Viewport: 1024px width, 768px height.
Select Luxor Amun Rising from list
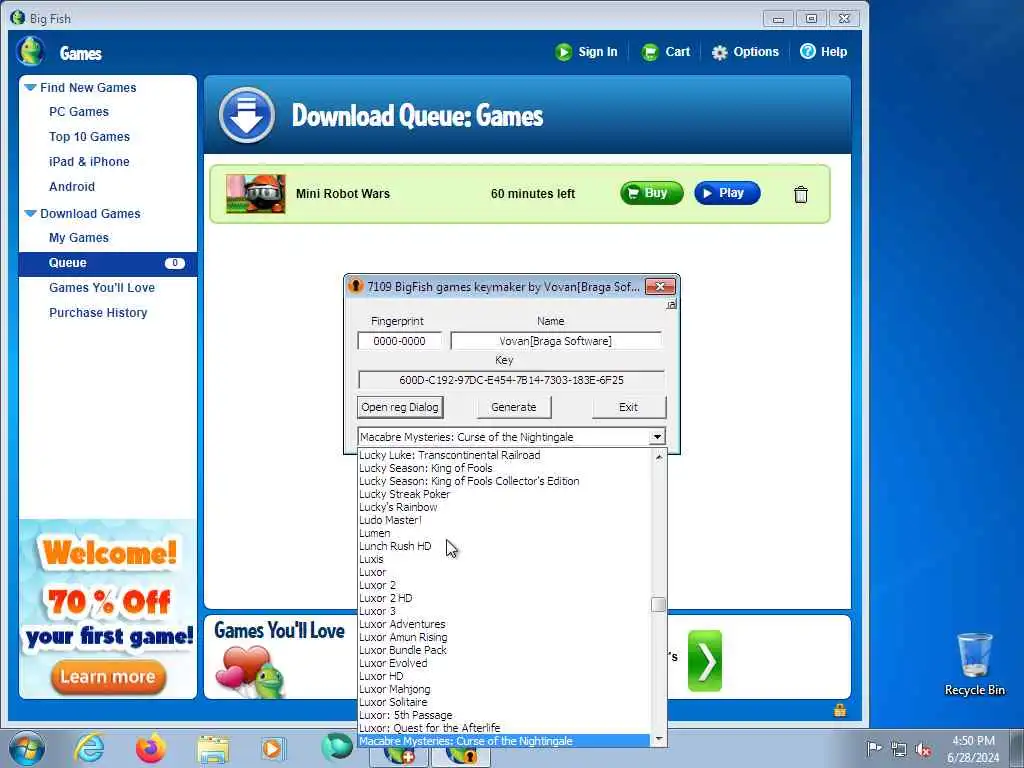[504, 637]
